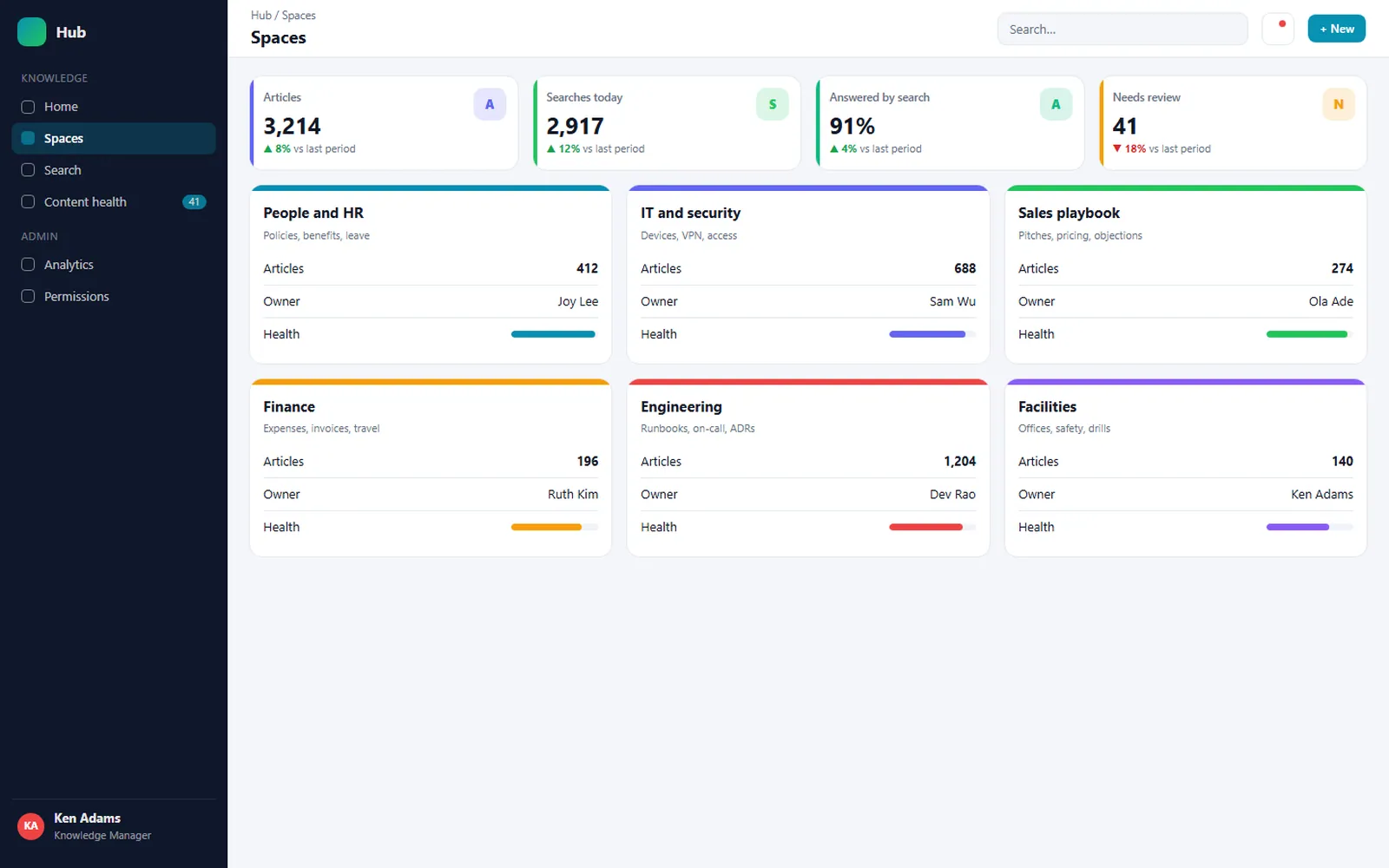Click the Needs review stat icon
Viewport: 1389px width, 868px height.
coord(1339,104)
